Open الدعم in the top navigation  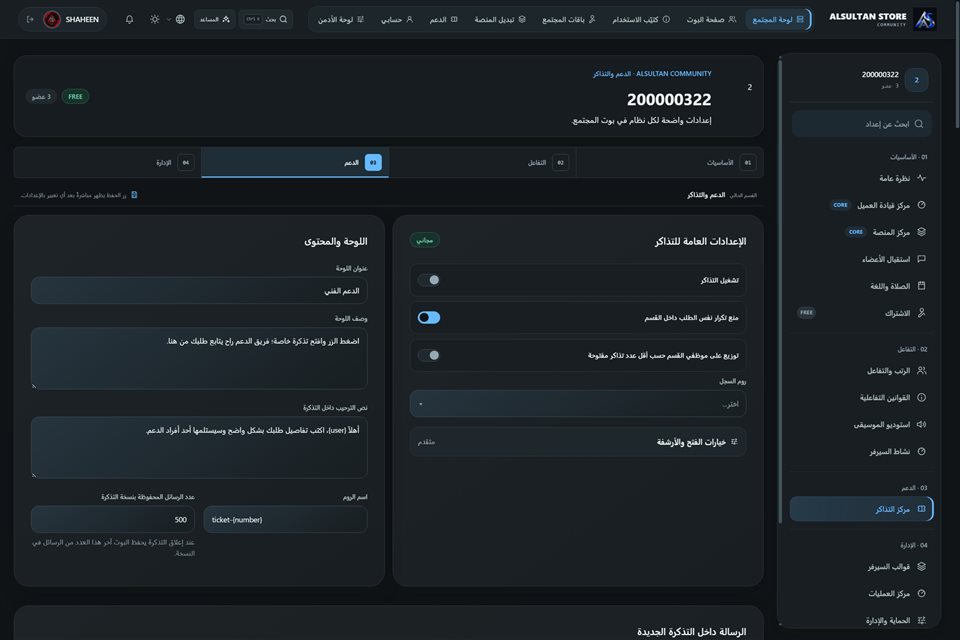tap(443, 20)
